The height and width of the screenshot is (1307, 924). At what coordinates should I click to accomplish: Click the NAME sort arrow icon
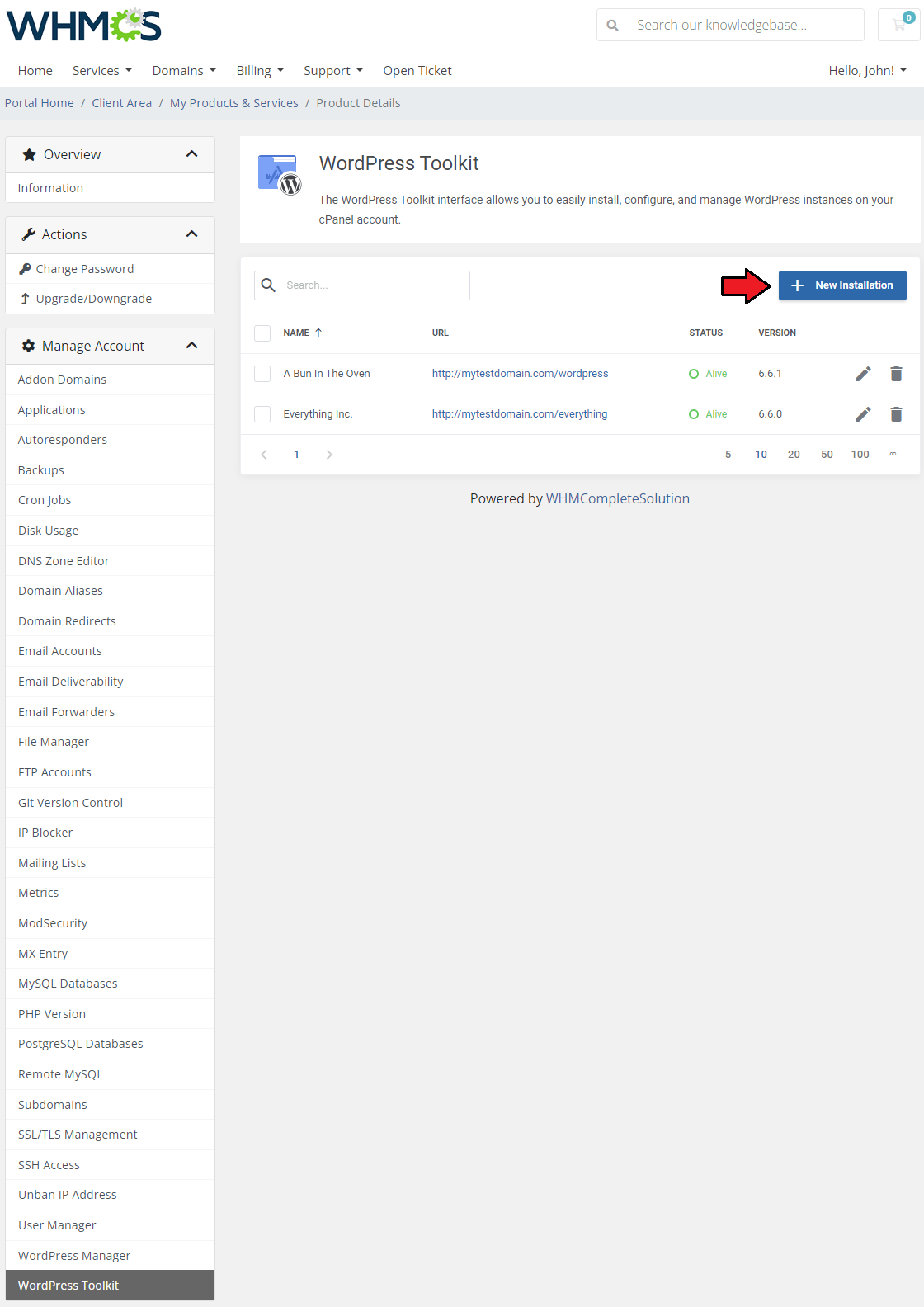click(318, 333)
